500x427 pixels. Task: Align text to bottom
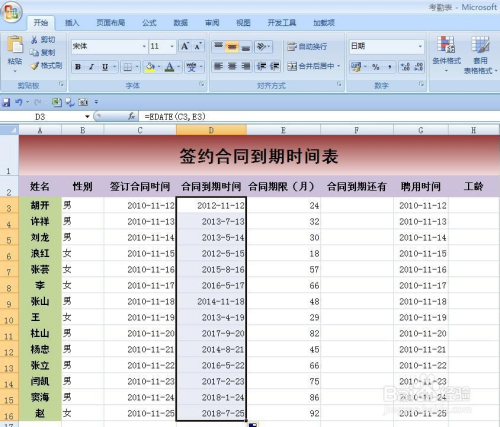point(246,46)
